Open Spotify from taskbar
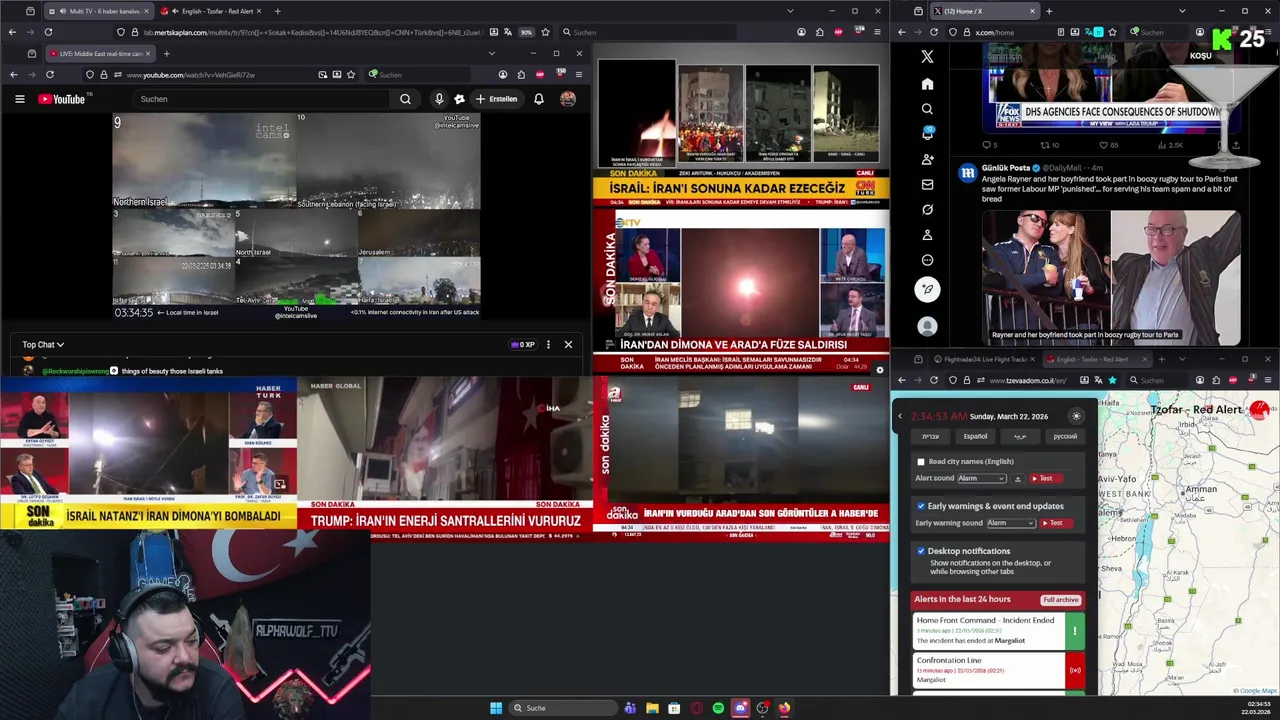1280x720 pixels. coord(718,708)
